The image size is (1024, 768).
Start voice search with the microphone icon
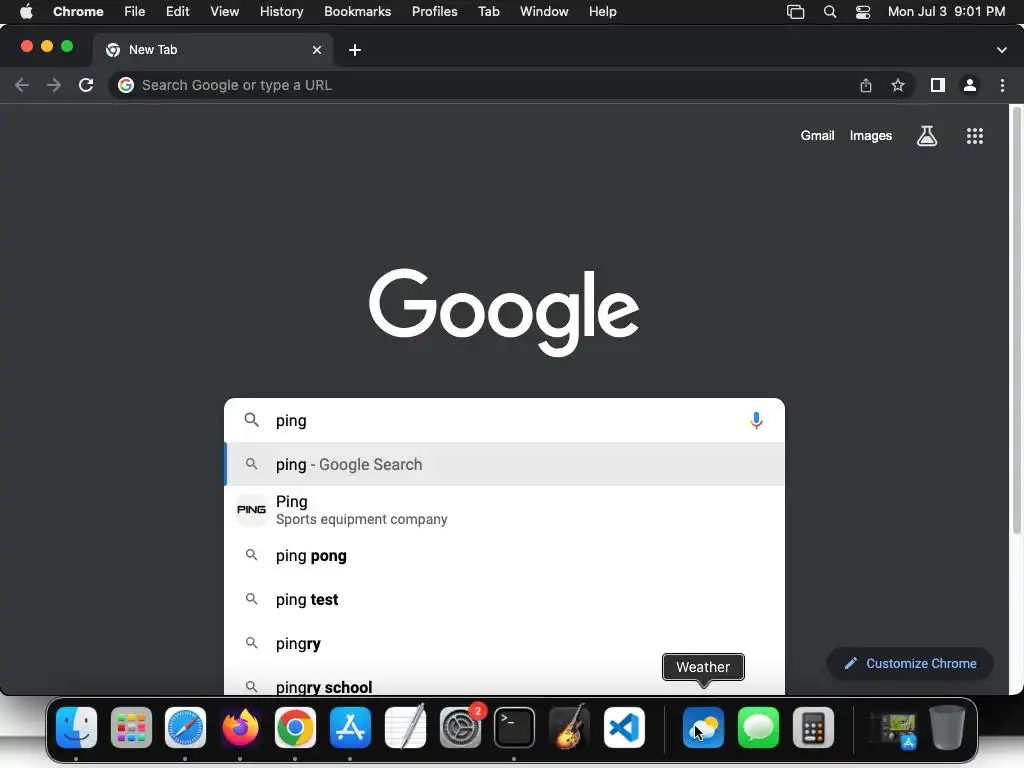coord(756,421)
